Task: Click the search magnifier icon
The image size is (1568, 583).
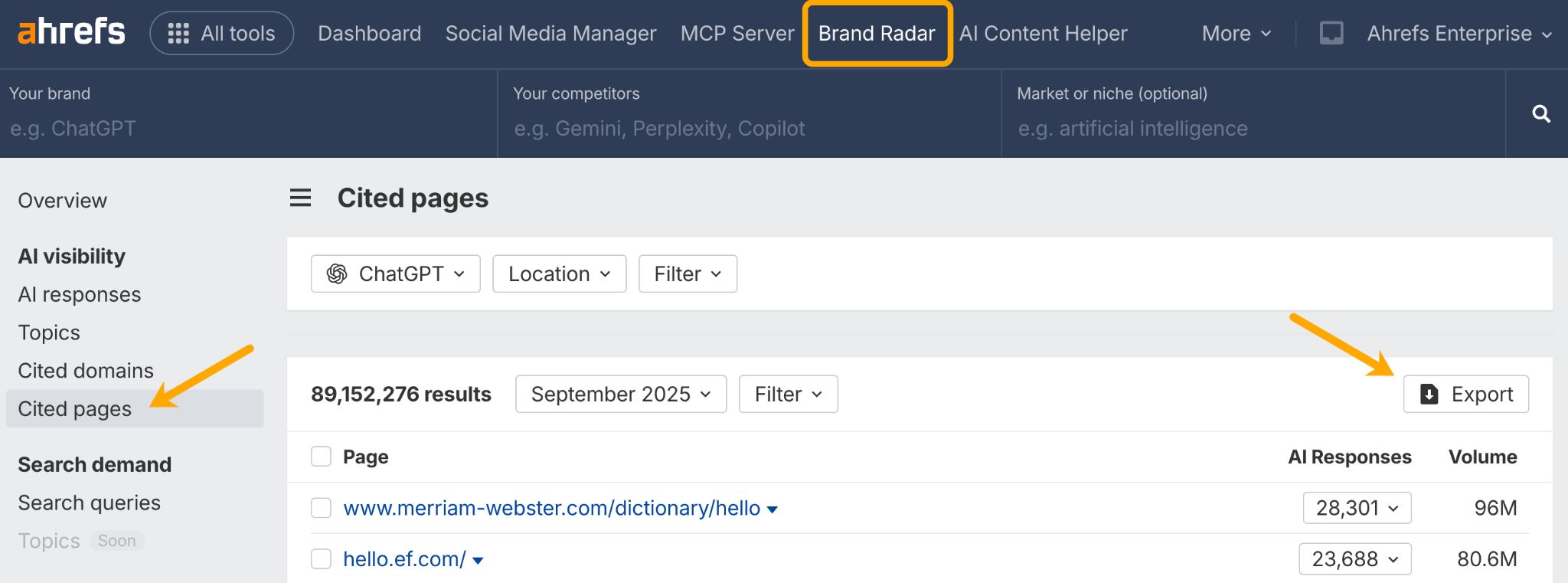Action: (x=1541, y=113)
